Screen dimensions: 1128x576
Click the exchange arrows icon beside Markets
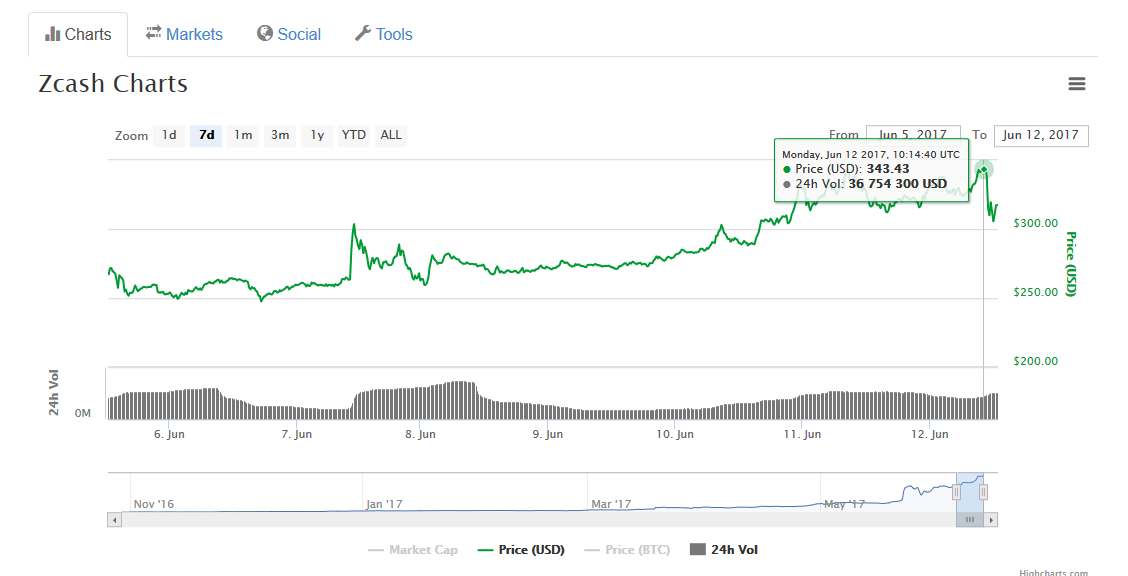[153, 33]
